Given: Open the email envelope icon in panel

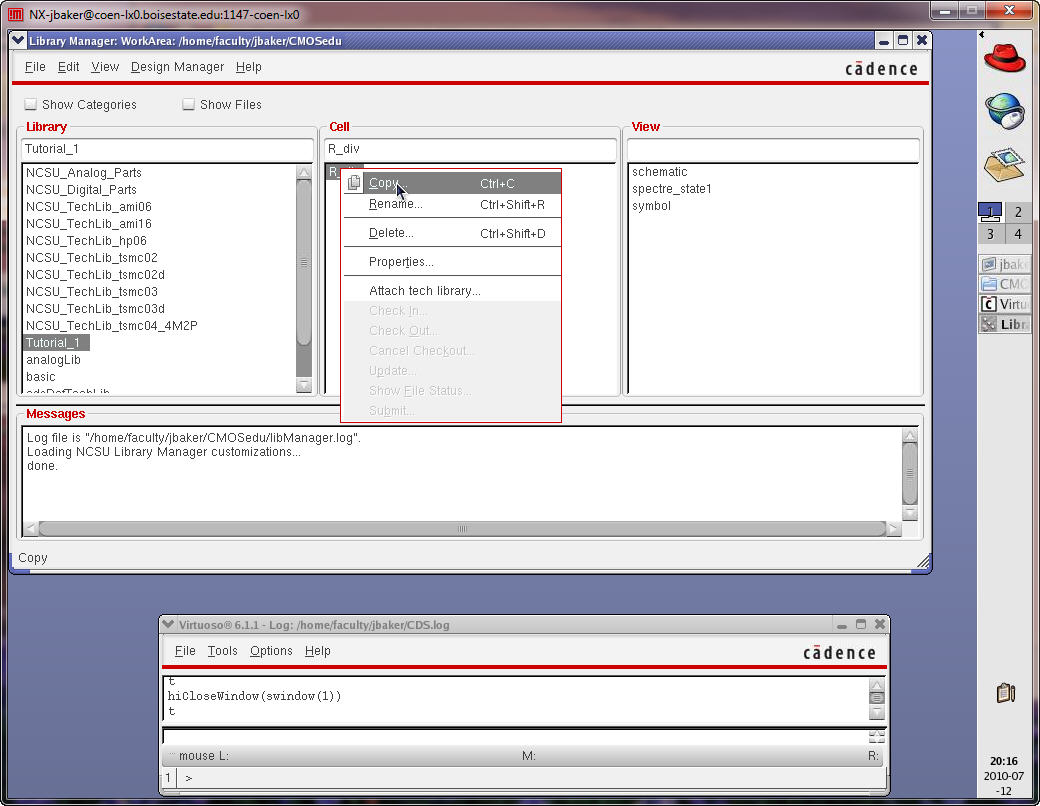Looking at the screenshot, I should coord(1004,164).
